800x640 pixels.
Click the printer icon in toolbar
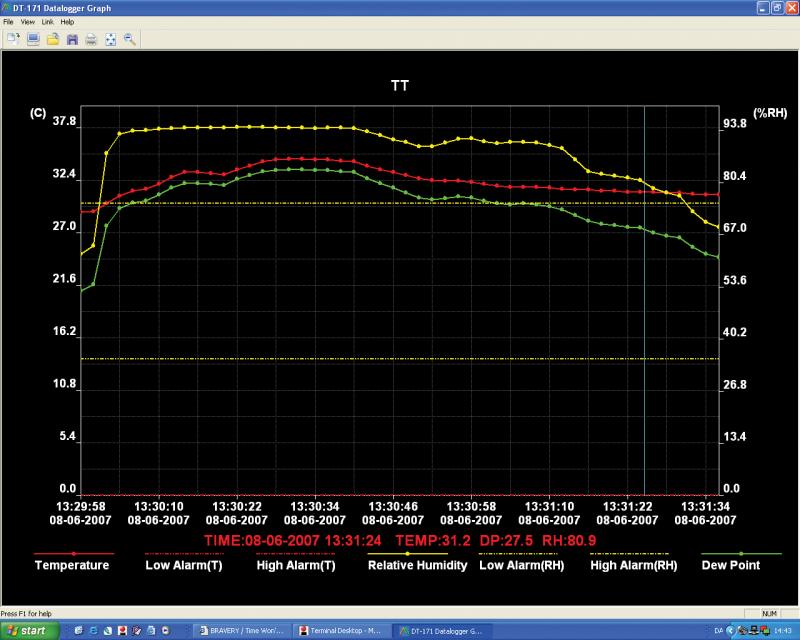(x=91, y=39)
